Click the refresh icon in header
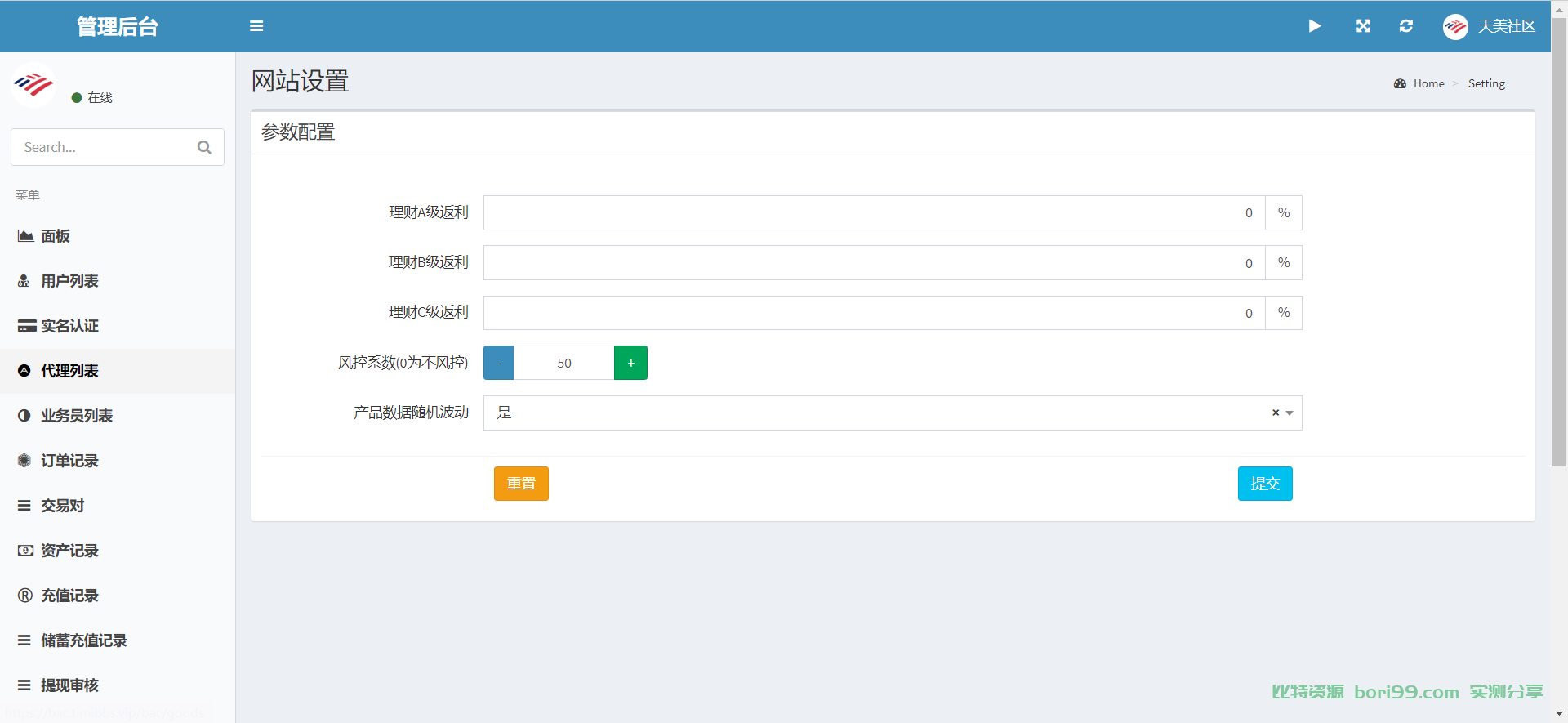 click(1406, 26)
